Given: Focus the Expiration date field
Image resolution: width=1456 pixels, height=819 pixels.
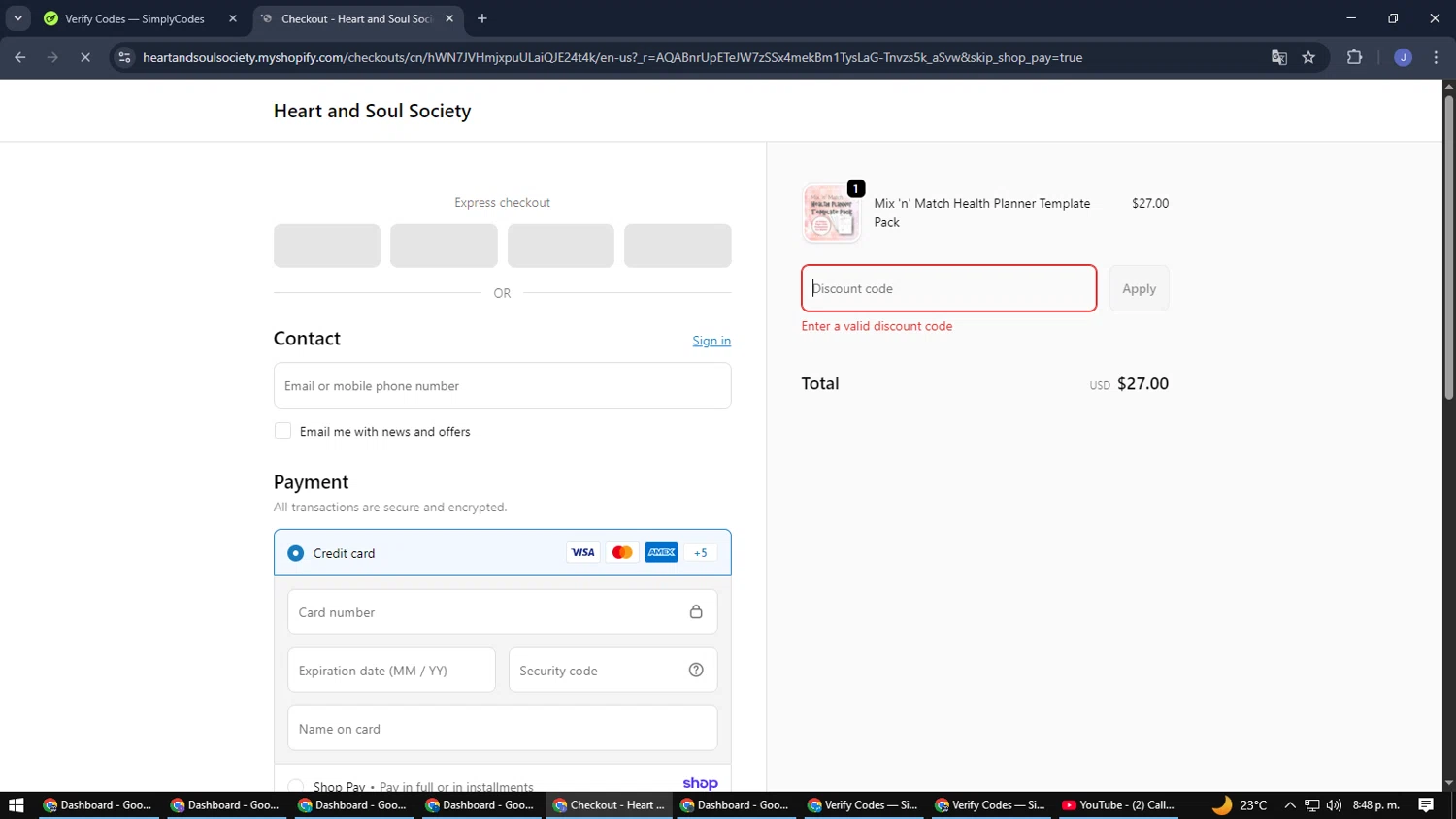Looking at the screenshot, I should [391, 671].
